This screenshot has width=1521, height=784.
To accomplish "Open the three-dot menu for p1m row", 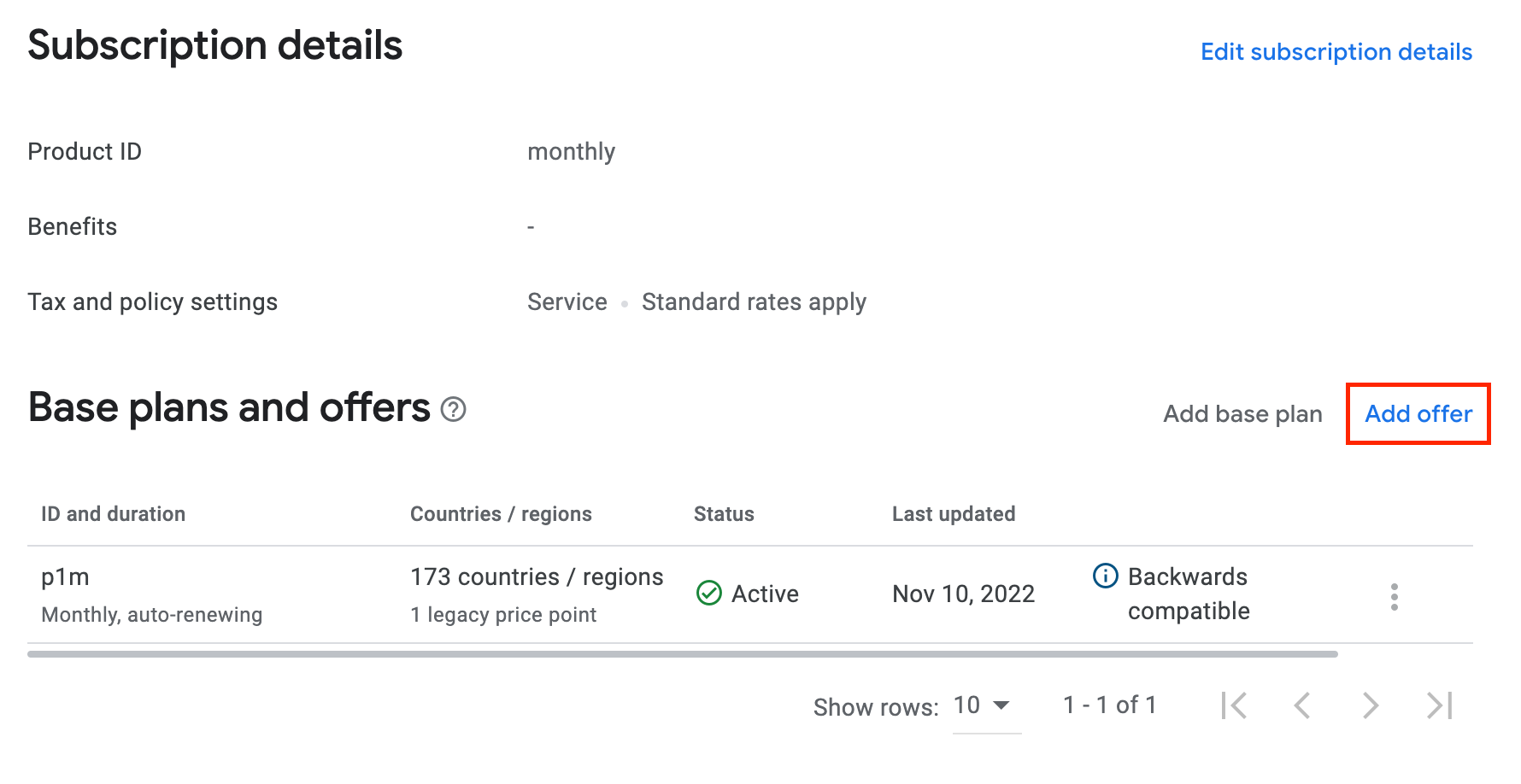I will pyautogui.click(x=1394, y=596).
